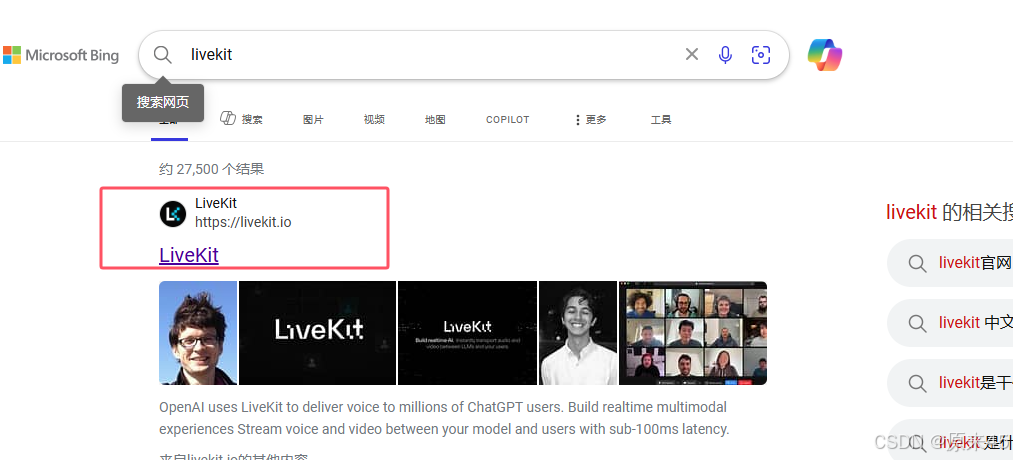This screenshot has height=460, width=1013.
Task: Open the video call grid thumbnail
Action: pos(693,333)
